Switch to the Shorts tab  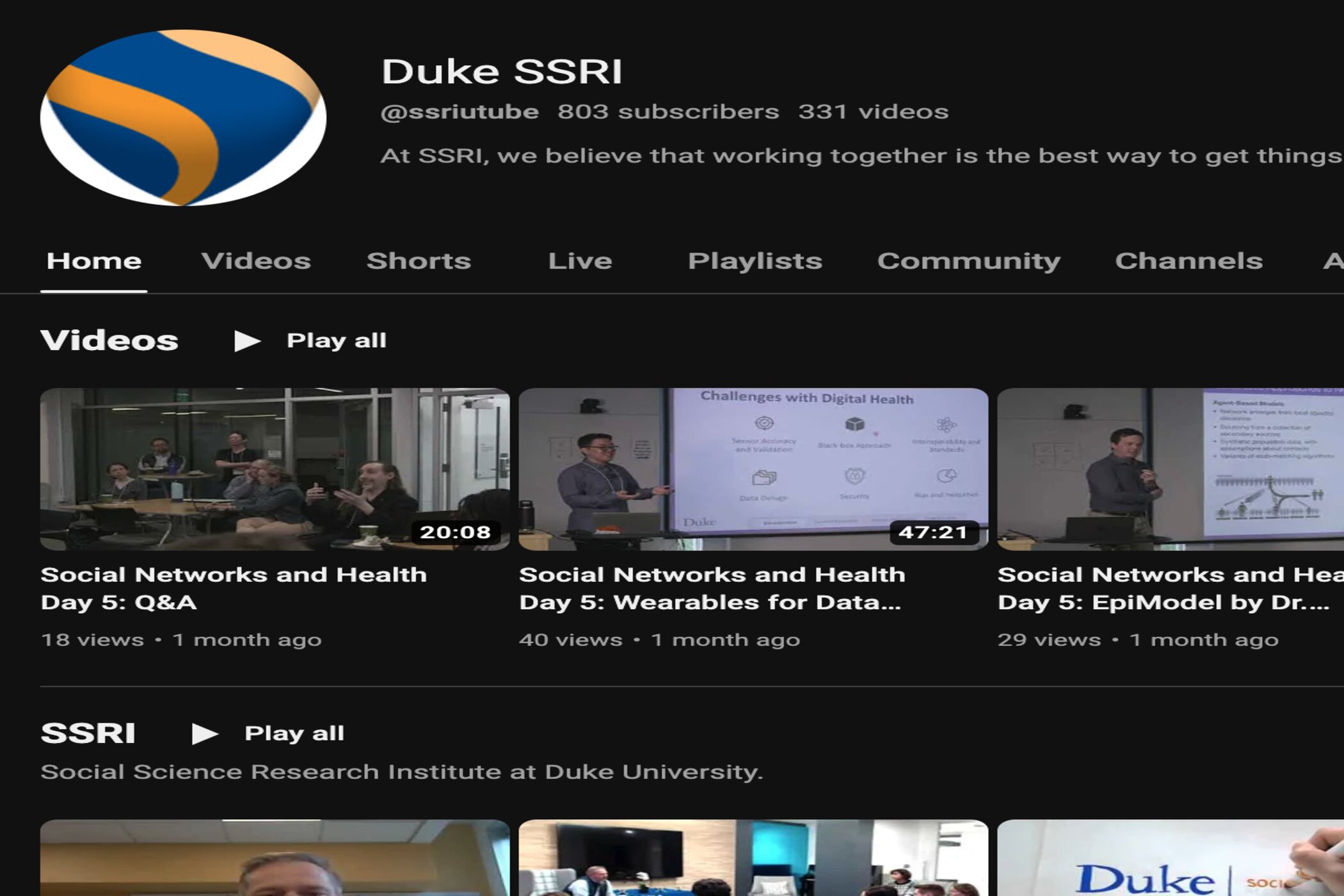point(419,261)
